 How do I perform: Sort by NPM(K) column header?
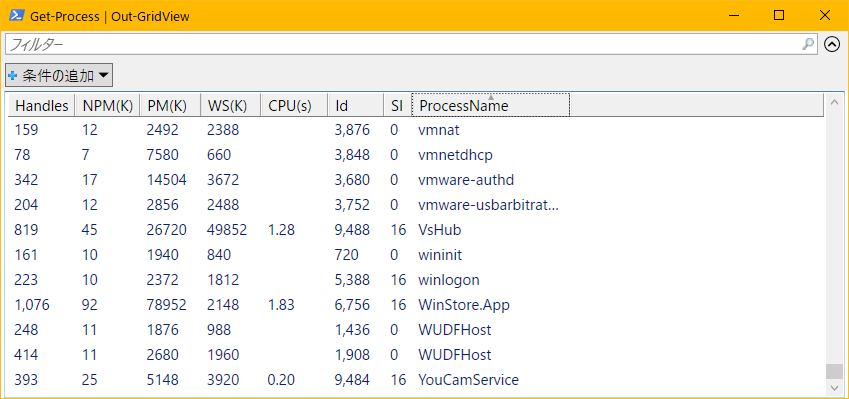[107, 106]
